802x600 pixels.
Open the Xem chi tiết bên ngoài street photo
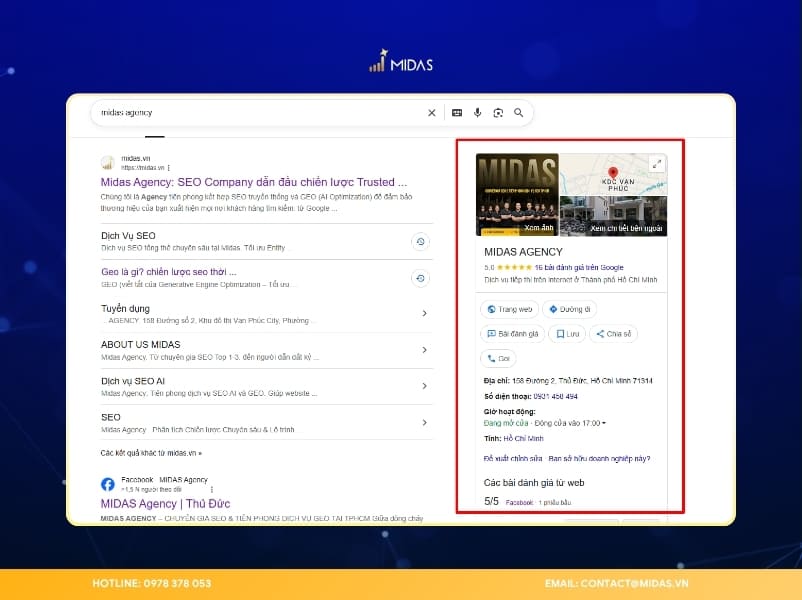point(613,216)
